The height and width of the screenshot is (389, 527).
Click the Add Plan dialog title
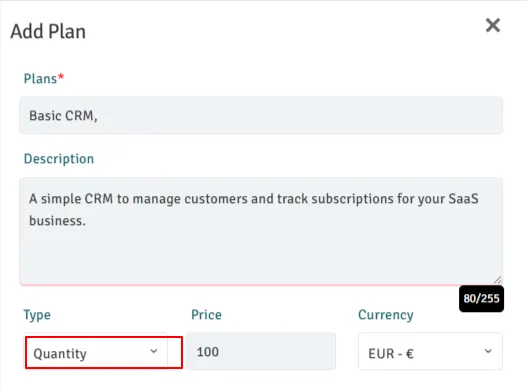click(48, 32)
